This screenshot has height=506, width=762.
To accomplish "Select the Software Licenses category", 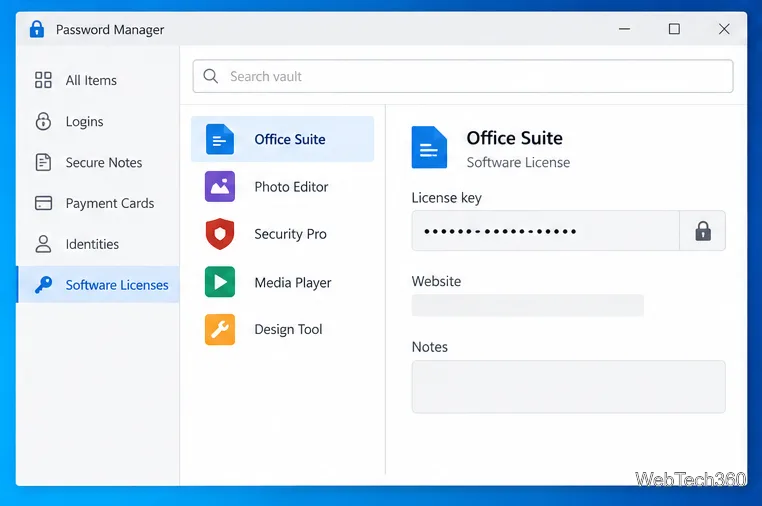I will point(98,285).
